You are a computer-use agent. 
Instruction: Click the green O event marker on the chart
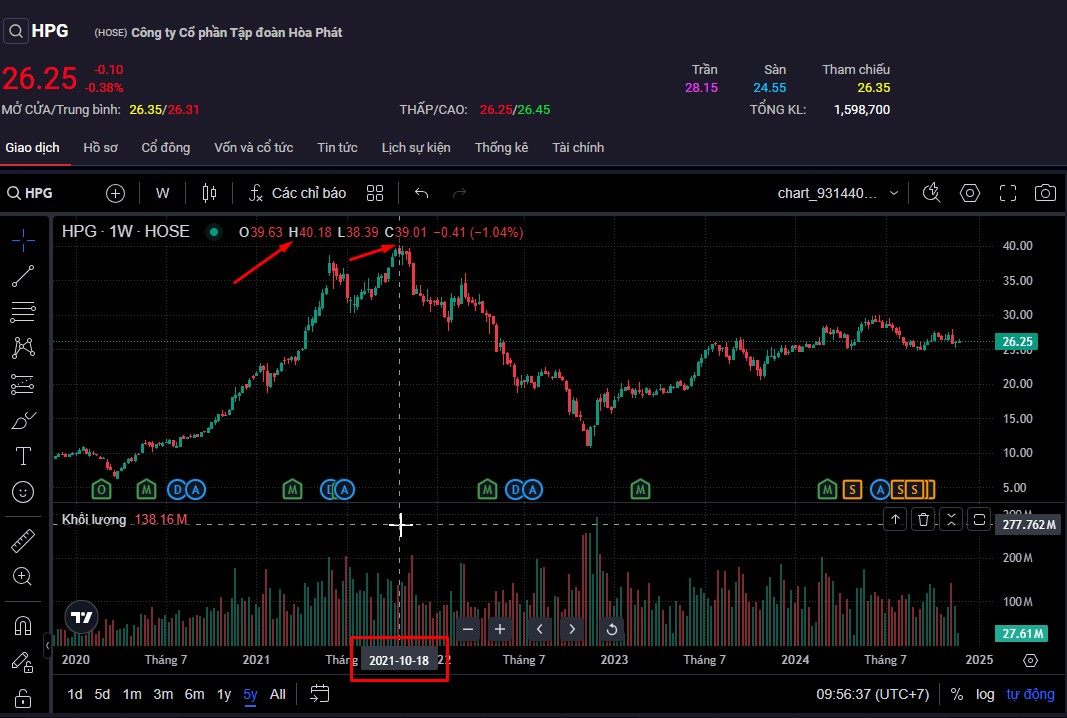[x=101, y=489]
